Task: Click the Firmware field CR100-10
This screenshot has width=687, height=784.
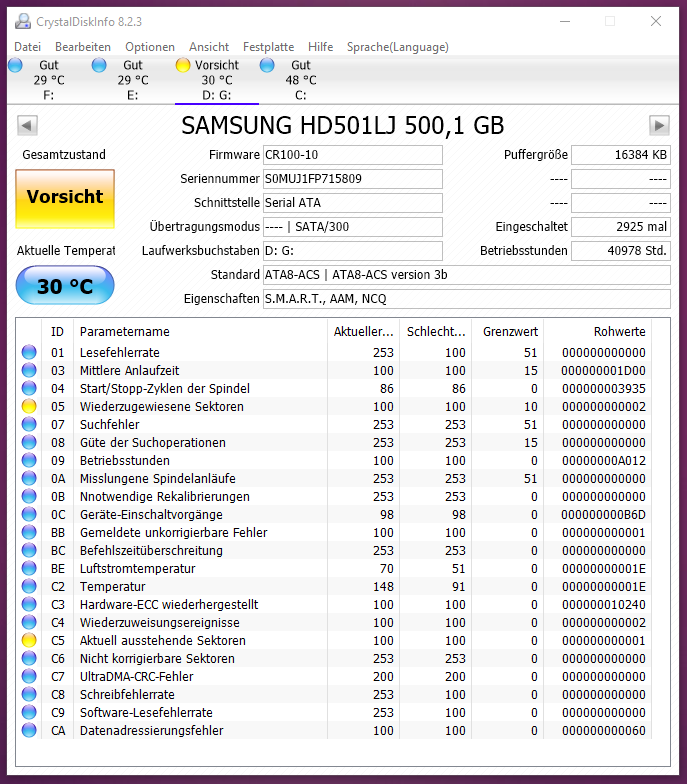Action: 352,155
